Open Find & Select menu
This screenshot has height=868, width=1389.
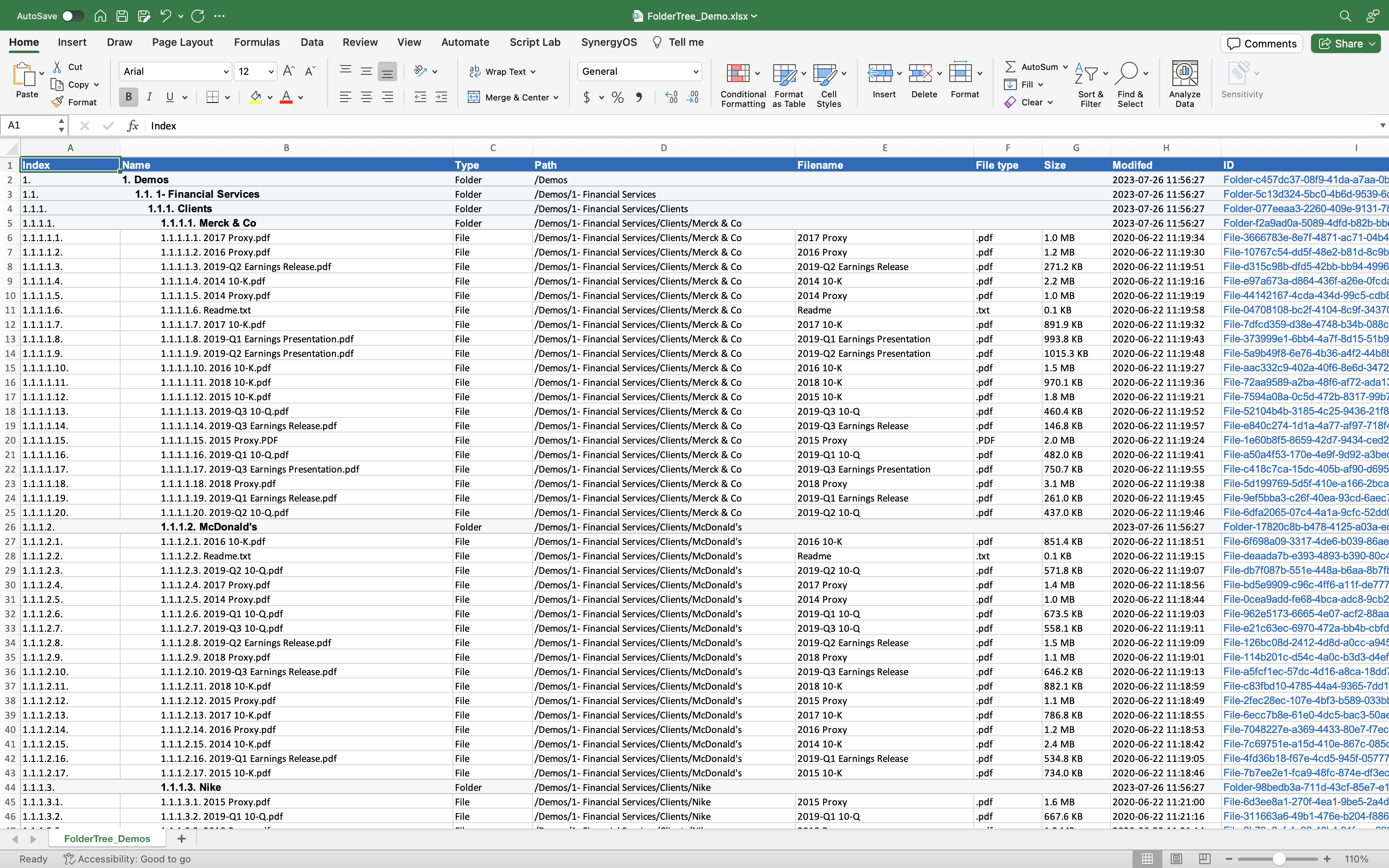click(1131, 85)
